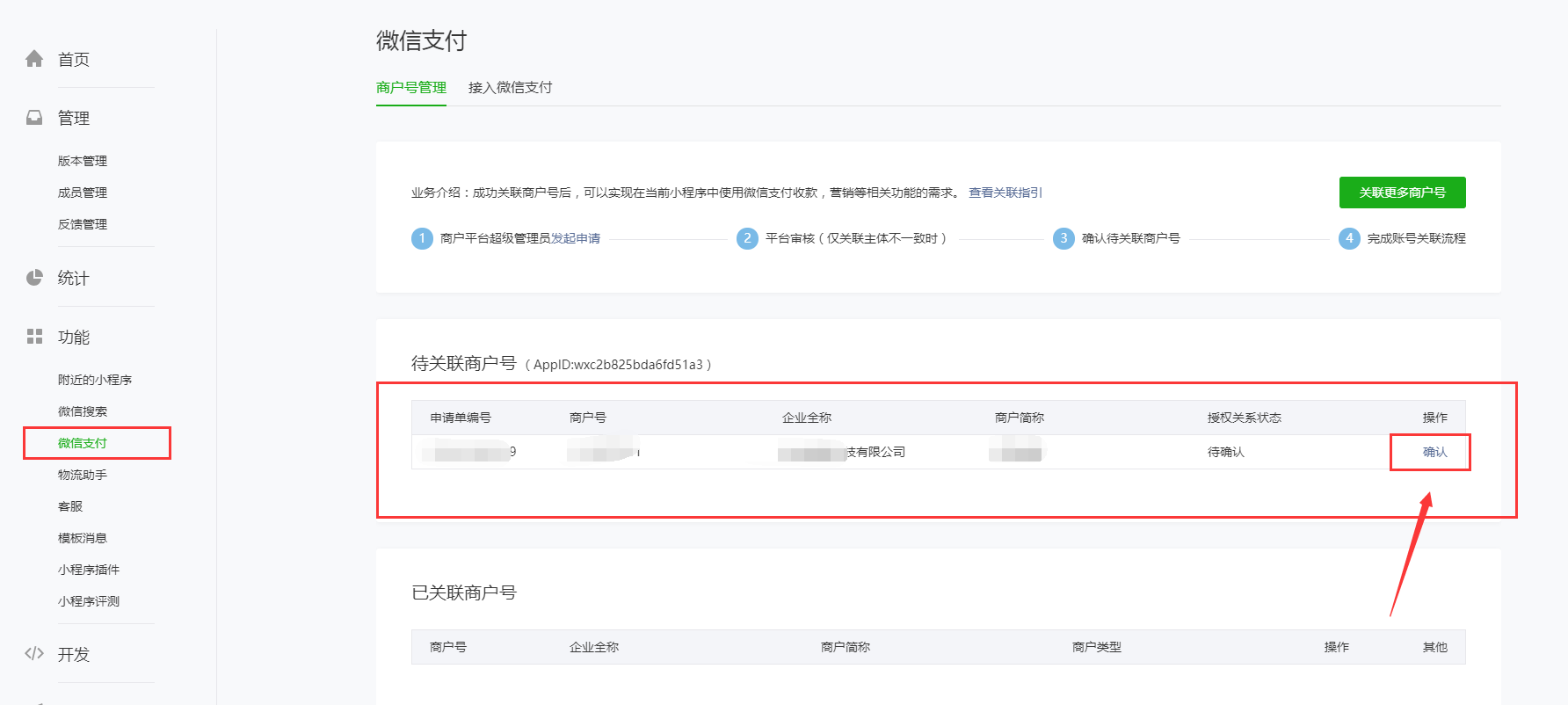Viewport: 1568px width, 705px height.
Task: Click the 授权关系状态 column header
Action: 1245,418
